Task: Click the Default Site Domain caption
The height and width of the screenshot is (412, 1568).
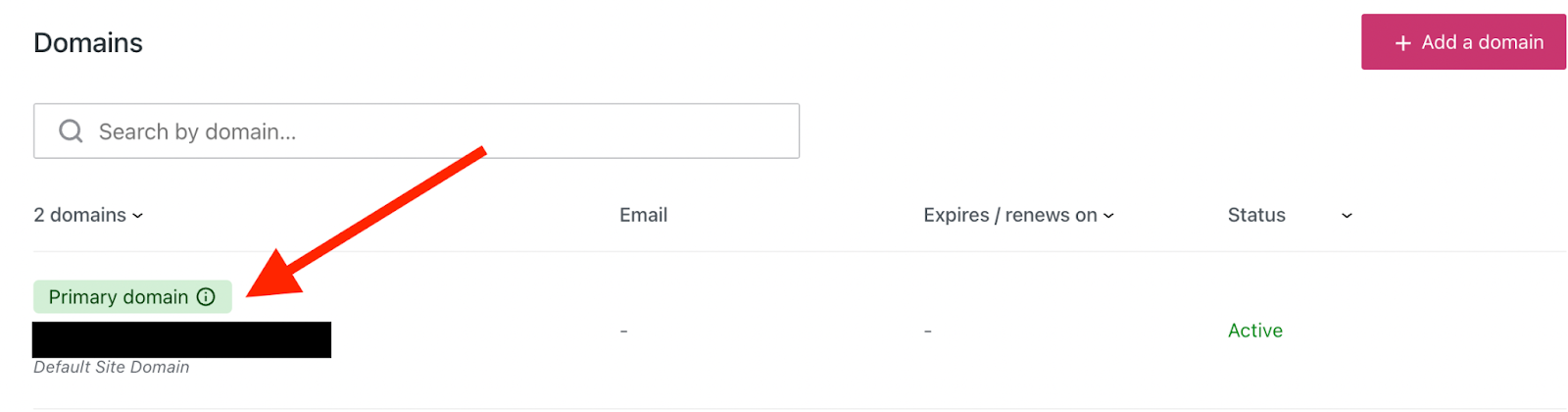Action: 111,367
